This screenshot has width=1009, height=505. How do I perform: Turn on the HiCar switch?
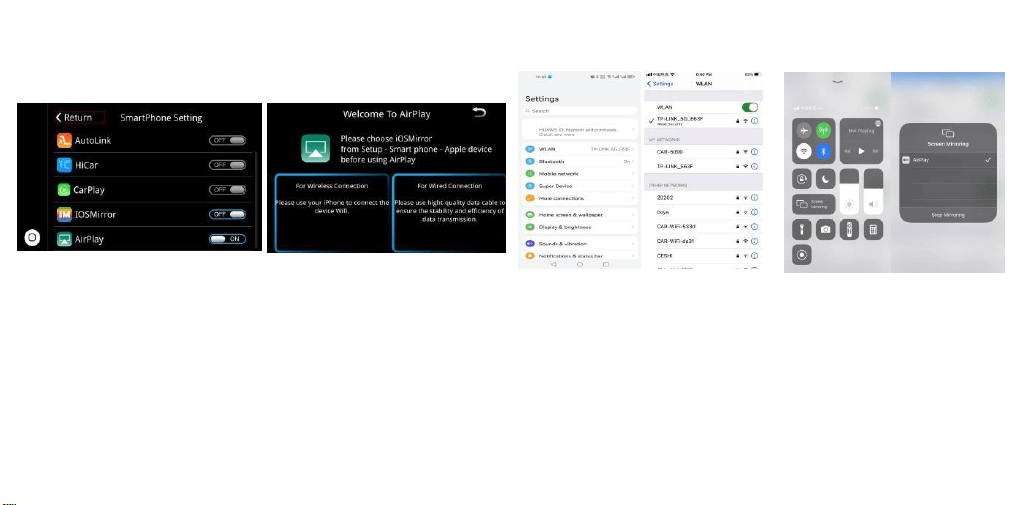point(227,165)
